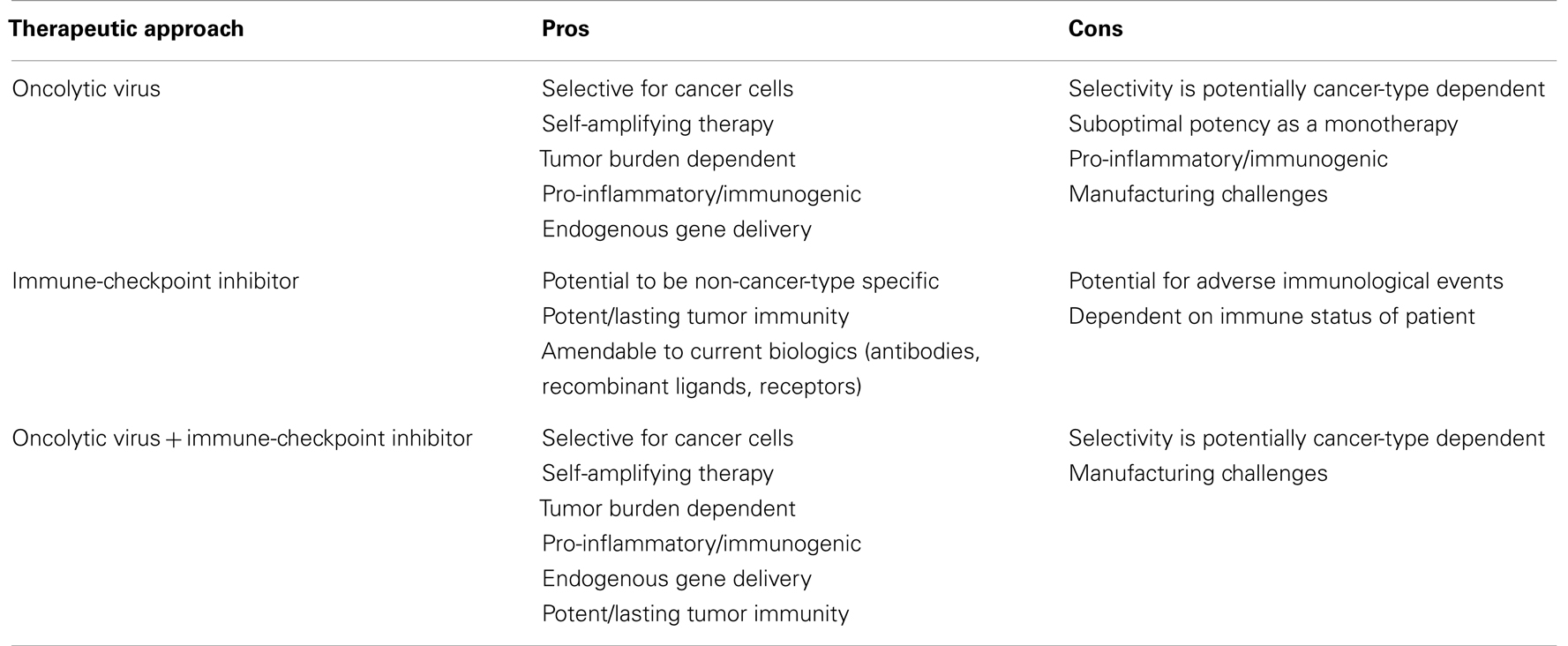The image size is (1568, 646).
Task: Click 'recombinant ligands, receptors)' line
Action: [x=701, y=387]
